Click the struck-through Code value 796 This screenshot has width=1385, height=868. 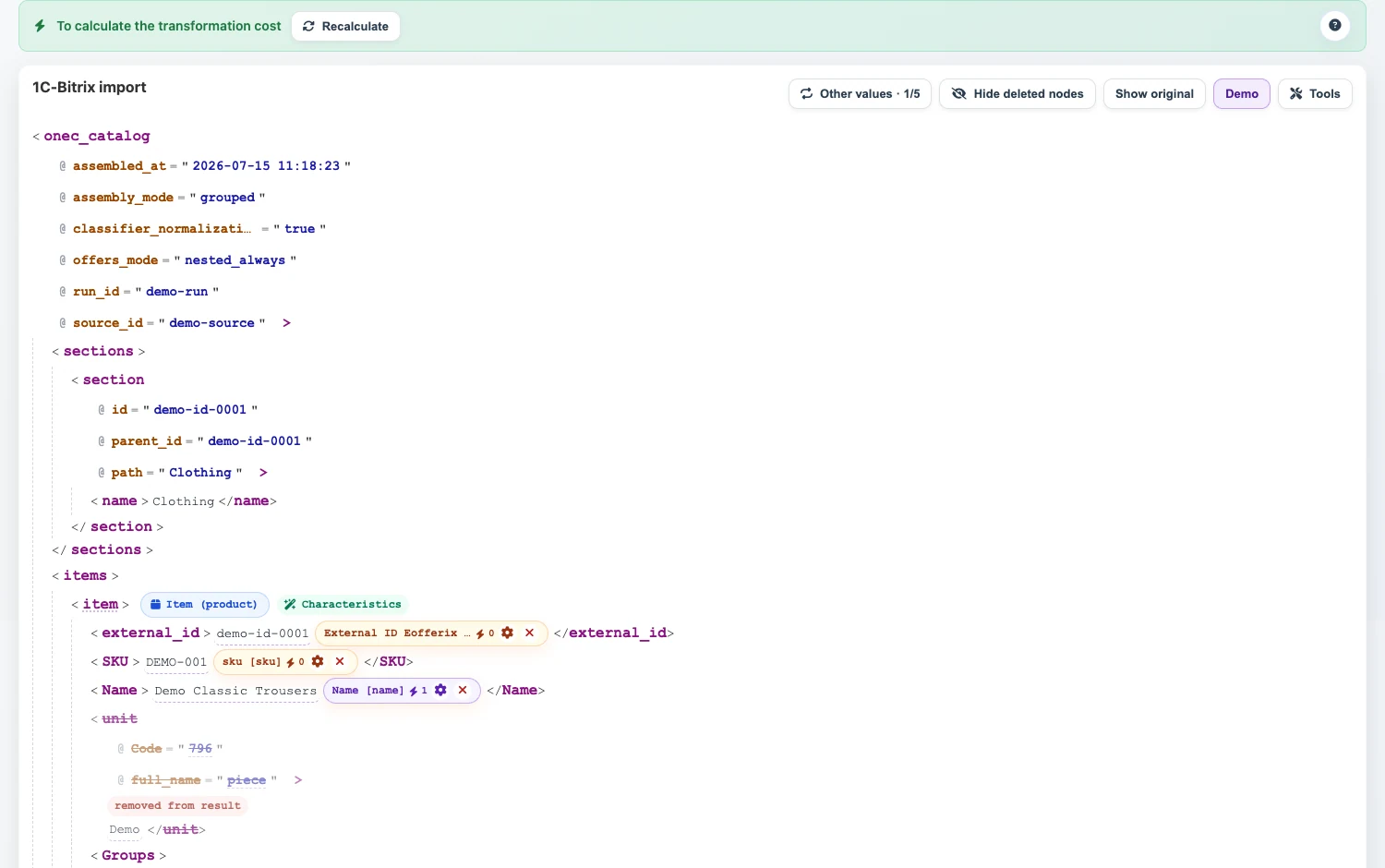click(x=200, y=749)
